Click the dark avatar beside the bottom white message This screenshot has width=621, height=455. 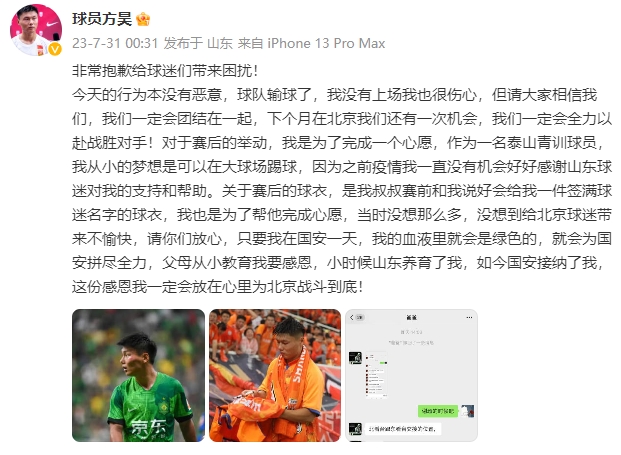pyautogui.click(x=355, y=429)
